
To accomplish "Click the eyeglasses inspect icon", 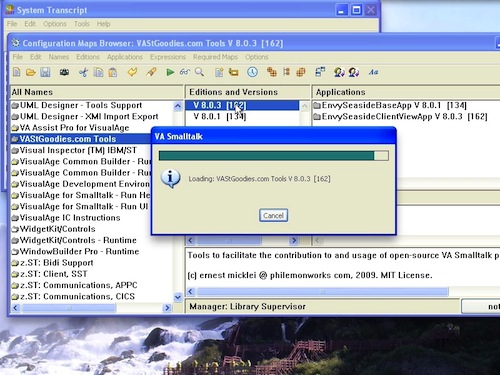I will pos(185,72).
